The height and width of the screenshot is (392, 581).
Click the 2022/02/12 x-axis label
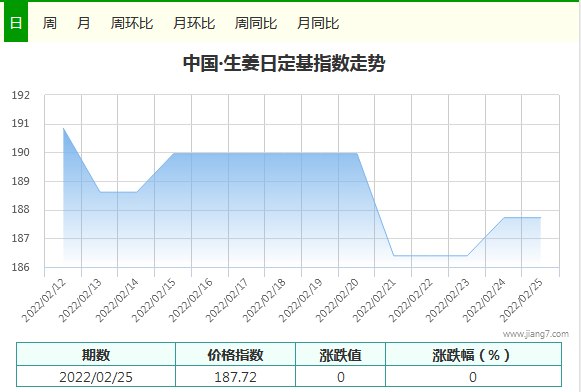44,301
